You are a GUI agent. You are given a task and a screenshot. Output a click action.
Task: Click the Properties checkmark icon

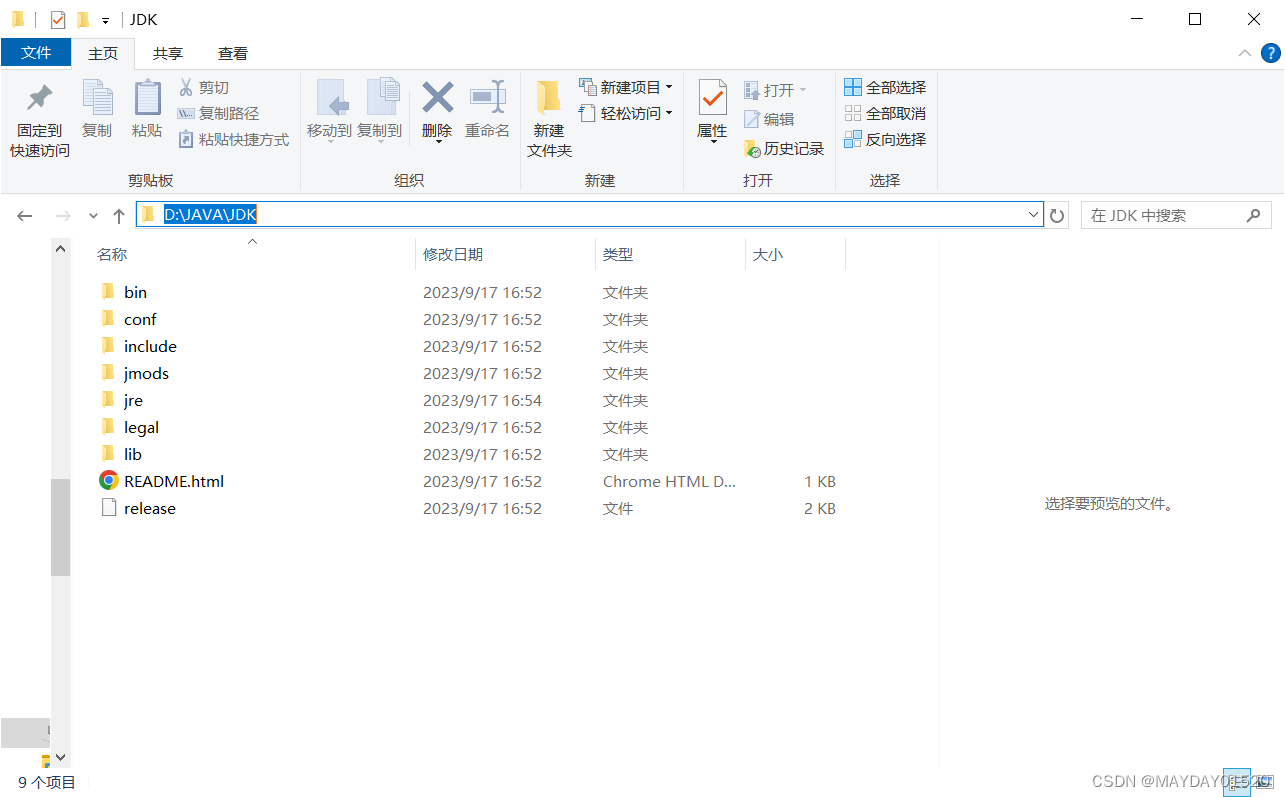712,98
